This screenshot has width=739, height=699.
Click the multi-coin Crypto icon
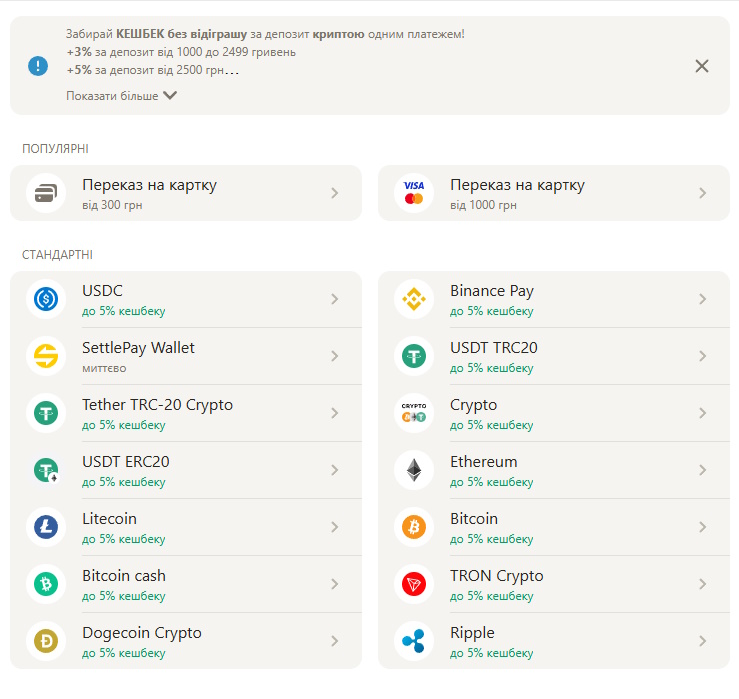(414, 413)
